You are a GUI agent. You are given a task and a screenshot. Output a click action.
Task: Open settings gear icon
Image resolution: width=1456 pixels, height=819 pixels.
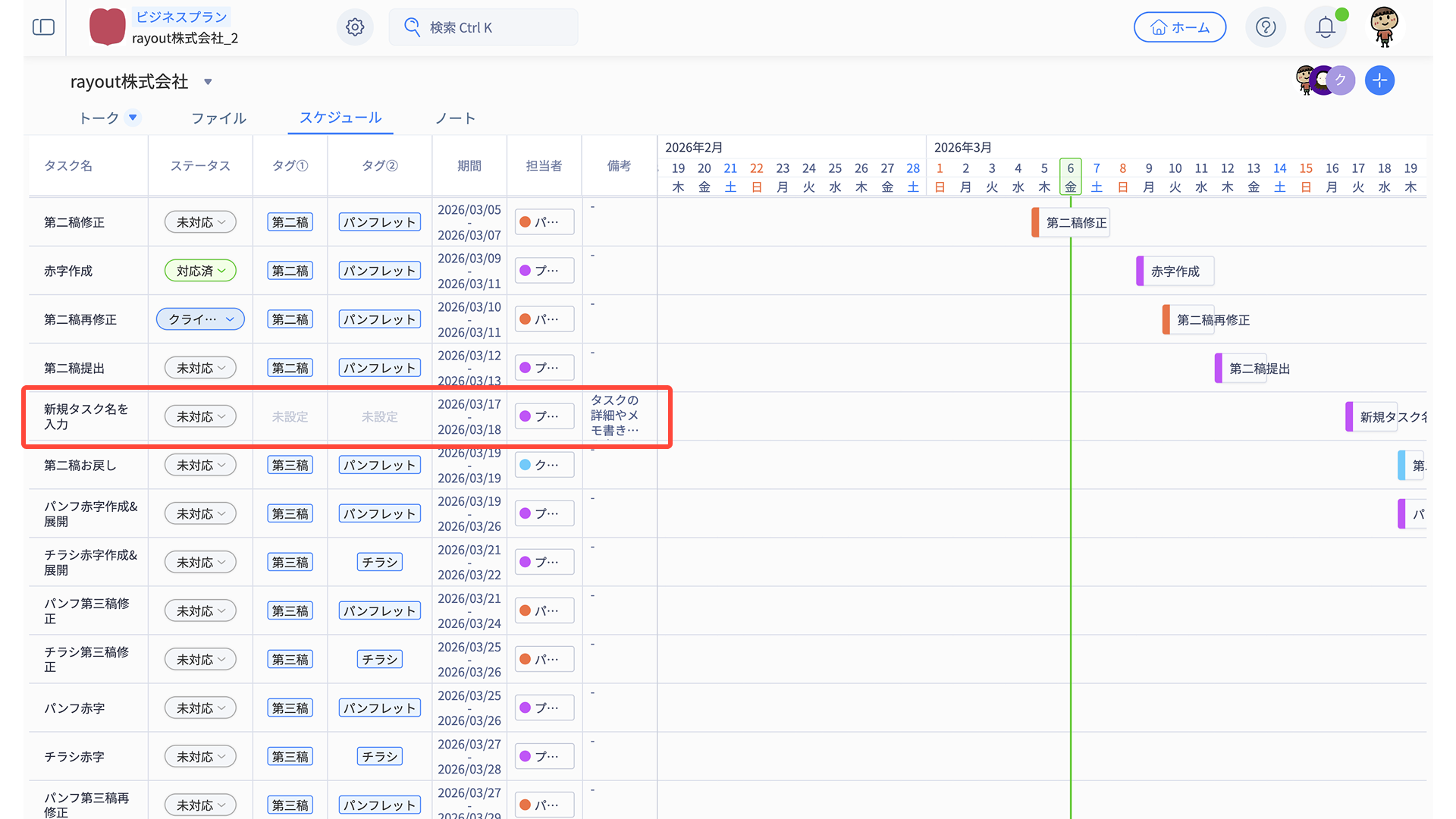[355, 27]
